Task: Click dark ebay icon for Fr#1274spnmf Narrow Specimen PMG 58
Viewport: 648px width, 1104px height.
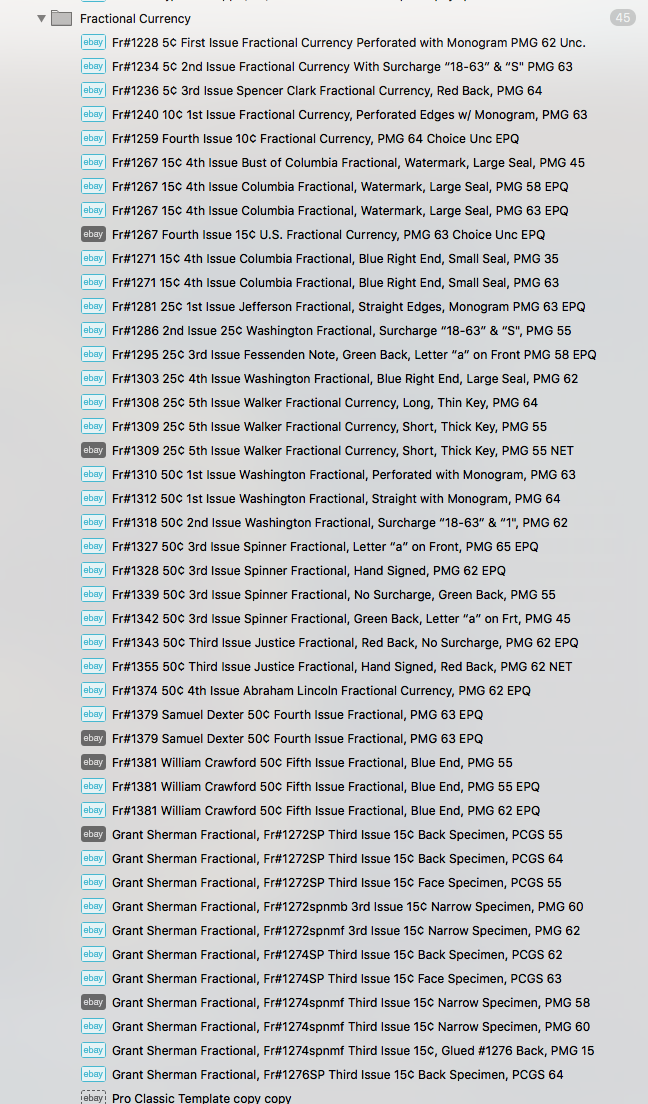Action: [x=93, y=1002]
